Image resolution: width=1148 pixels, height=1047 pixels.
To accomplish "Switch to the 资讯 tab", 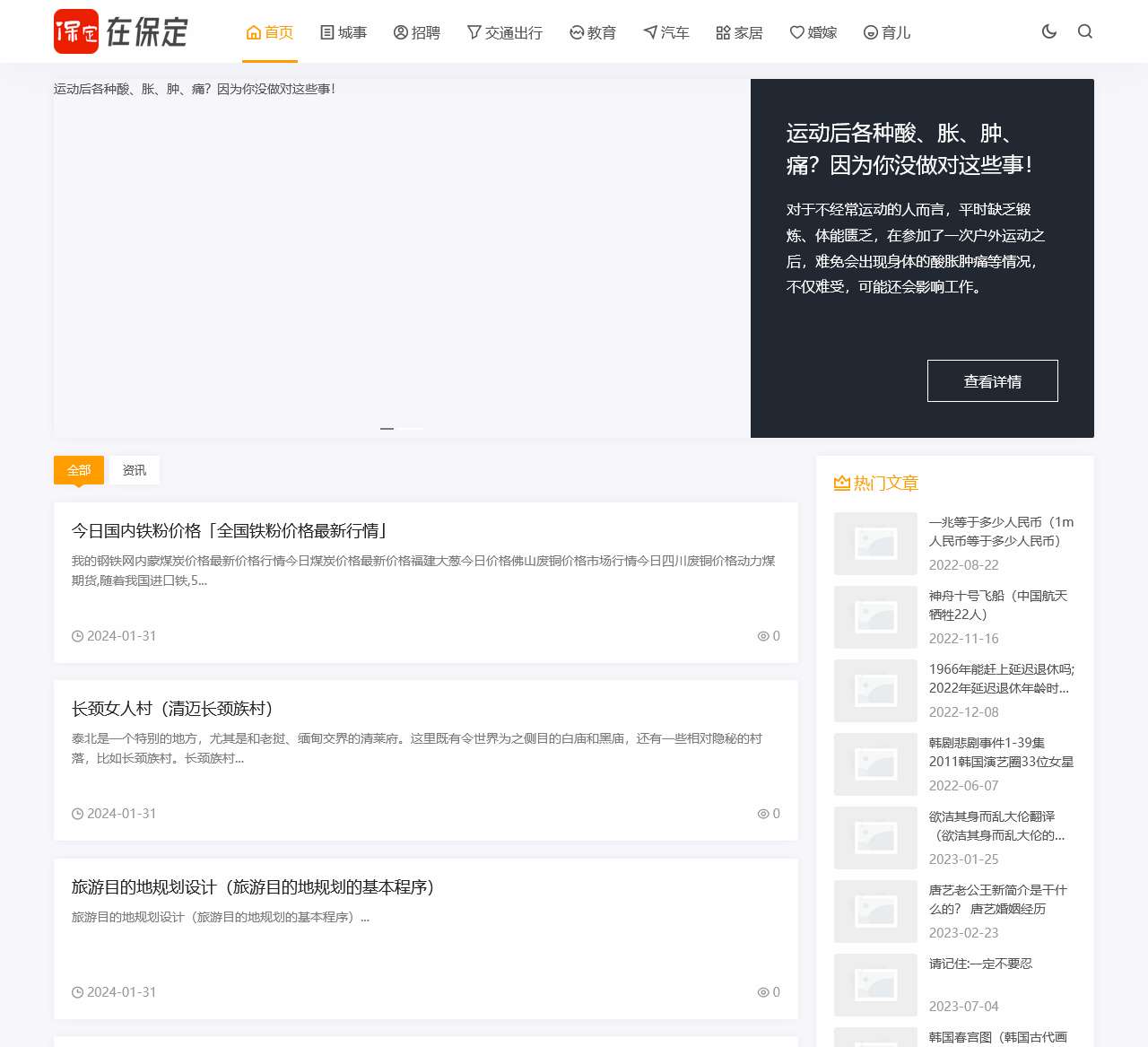I will pyautogui.click(x=135, y=469).
